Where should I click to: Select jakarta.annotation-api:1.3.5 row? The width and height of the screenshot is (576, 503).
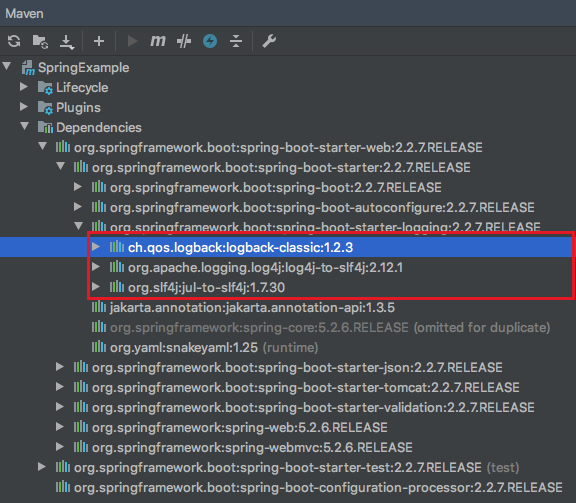tap(288, 307)
